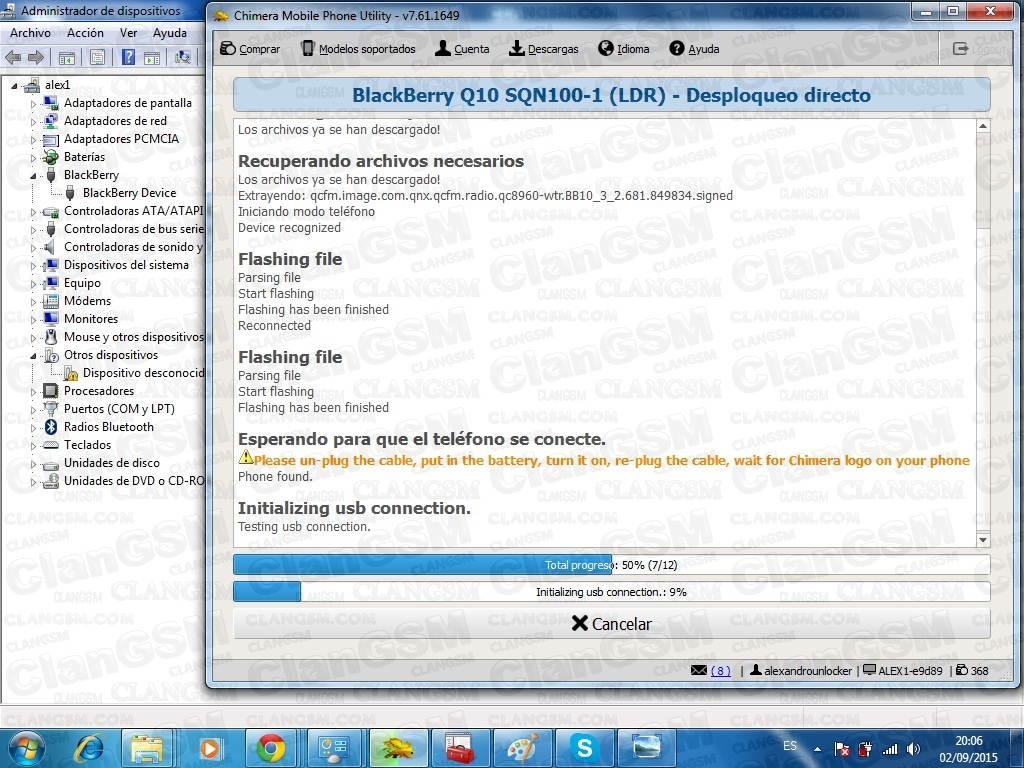Select Unidades de disco
The width and height of the screenshot is (1024, 768).
tap(112, 462)
